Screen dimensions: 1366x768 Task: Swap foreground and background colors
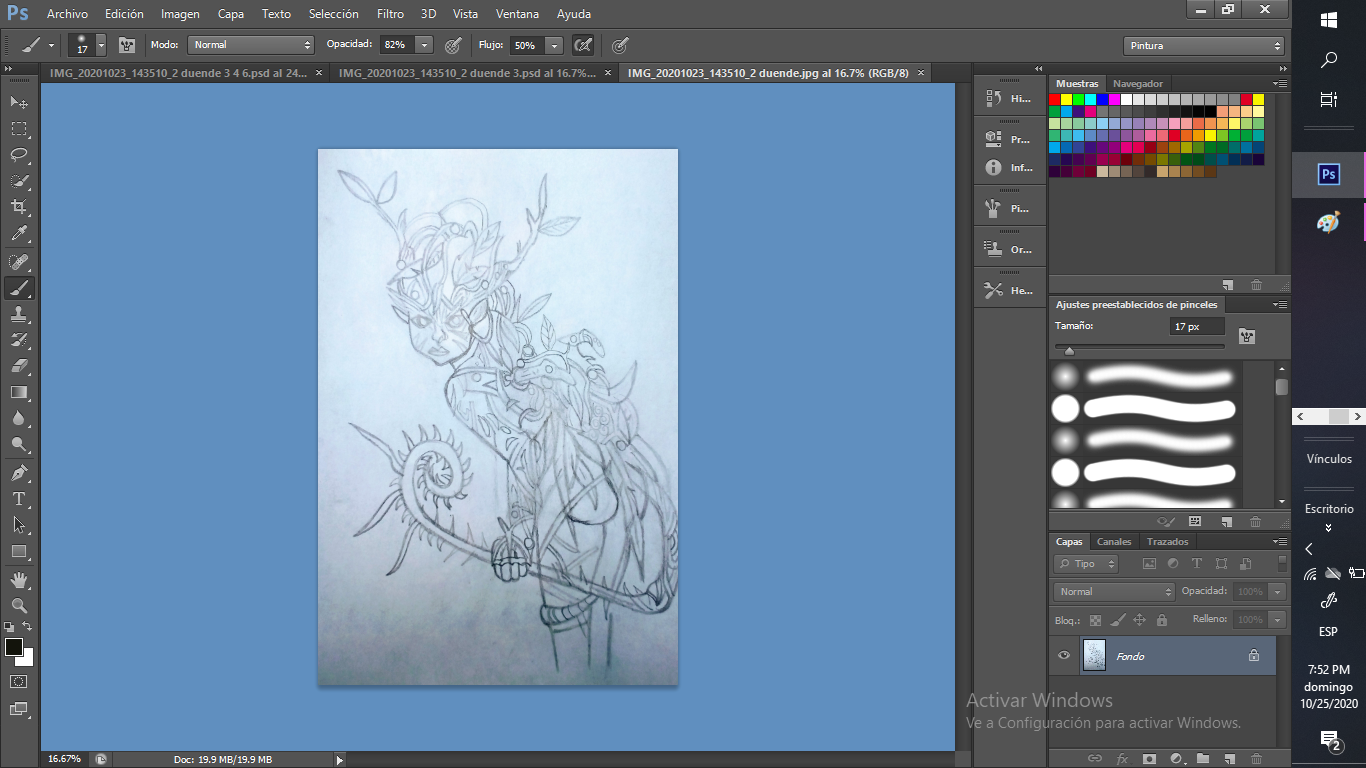click(28, 627)
